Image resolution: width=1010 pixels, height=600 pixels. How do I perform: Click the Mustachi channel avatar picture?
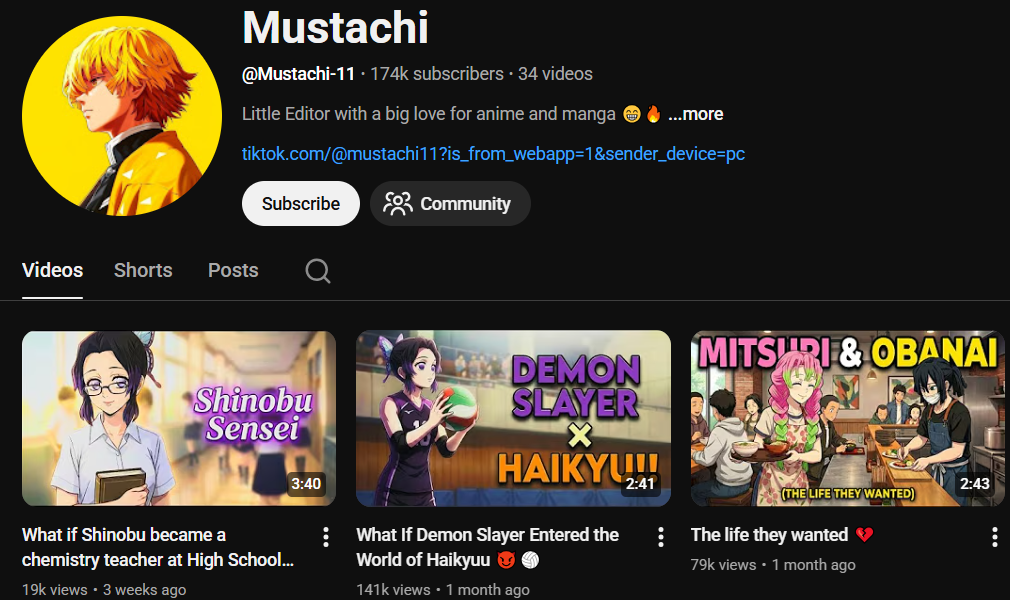coord(122,116)
